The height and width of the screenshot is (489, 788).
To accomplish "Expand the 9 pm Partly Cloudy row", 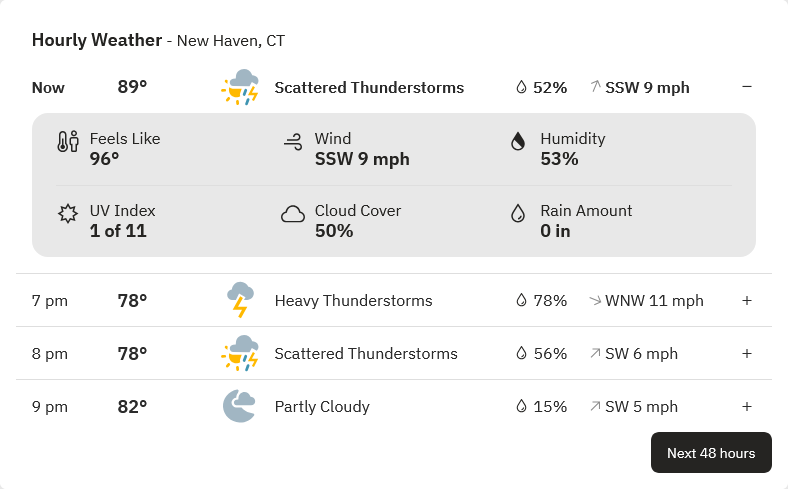I will pos(747,406).
